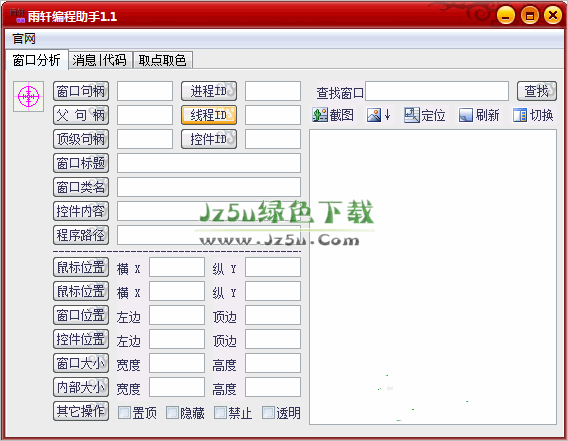
Task: Click the 窗口大小 高度 input field
Action: 273,363
